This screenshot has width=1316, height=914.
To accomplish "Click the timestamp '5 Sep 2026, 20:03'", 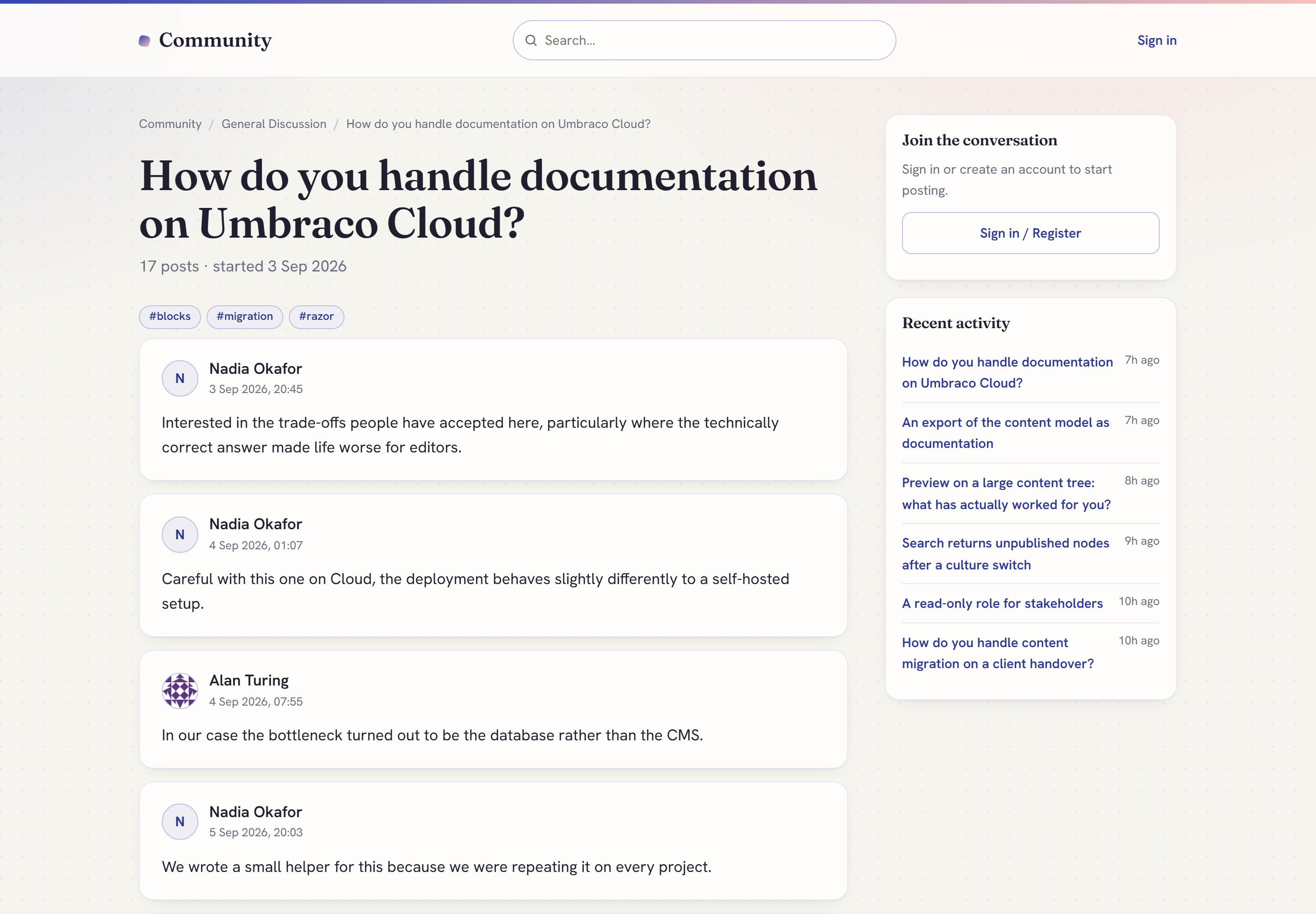I will coord(255,832).
